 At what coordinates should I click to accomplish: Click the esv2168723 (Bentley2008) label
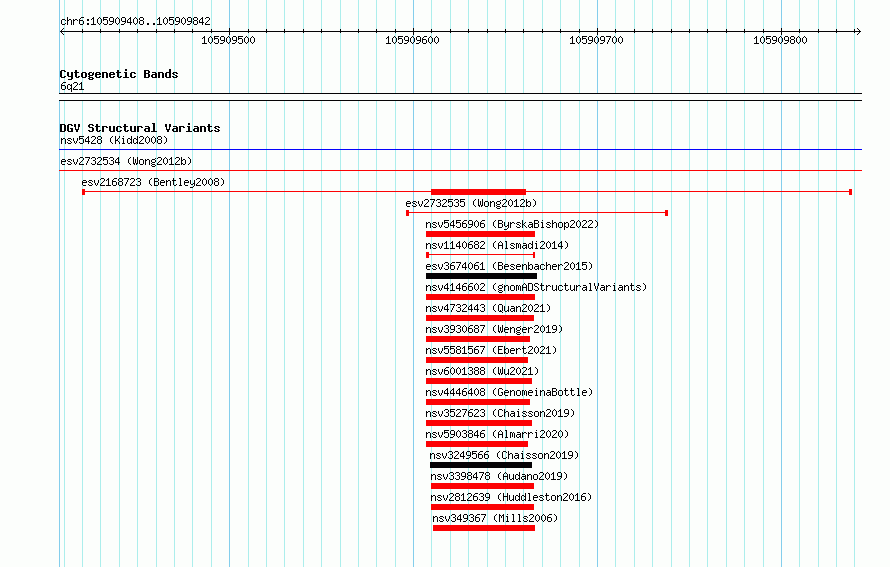click(153, 182)
